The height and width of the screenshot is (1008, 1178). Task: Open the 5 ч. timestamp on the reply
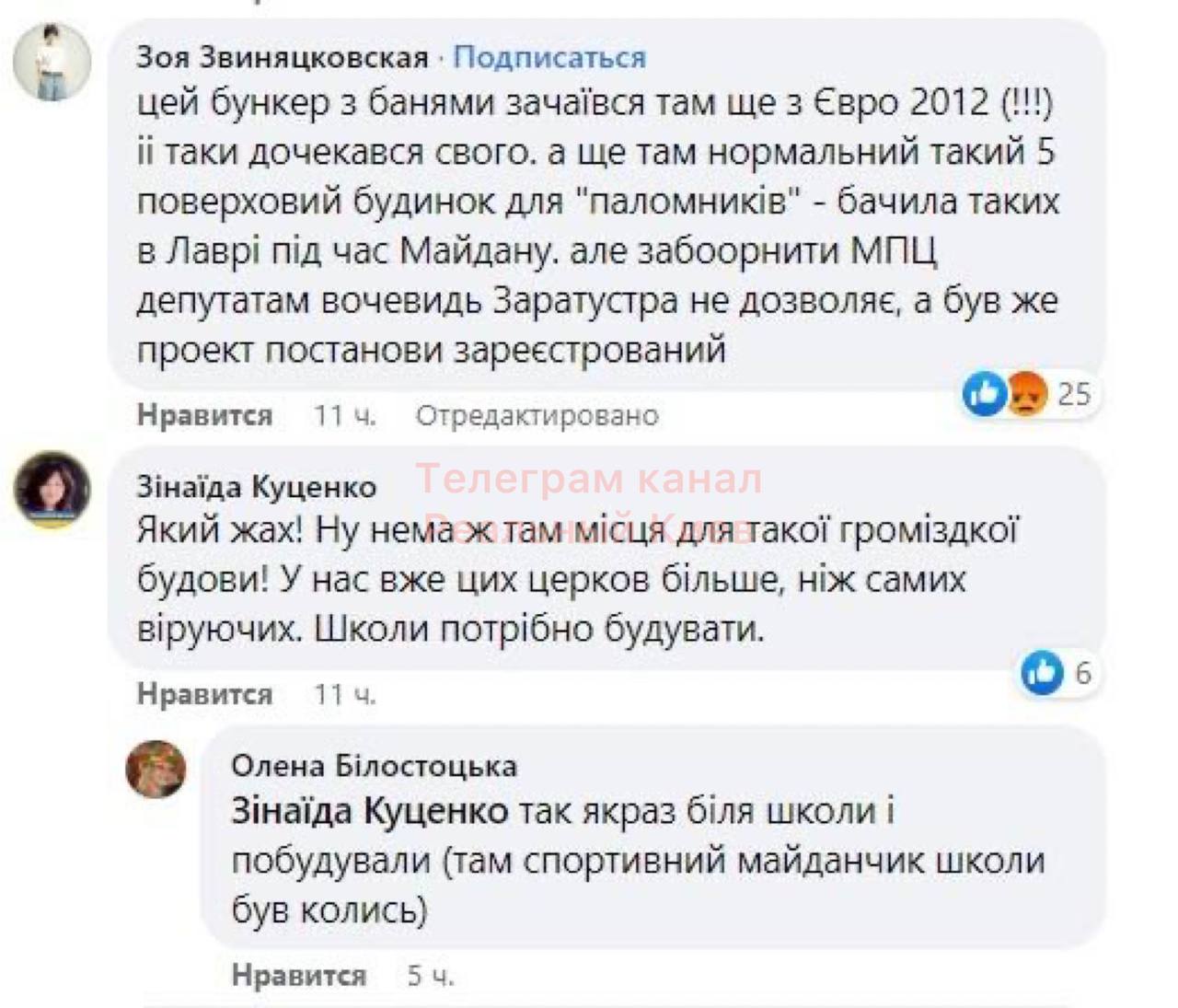point(431,975)
